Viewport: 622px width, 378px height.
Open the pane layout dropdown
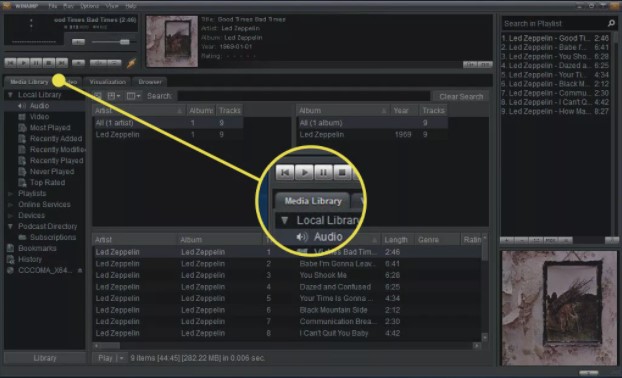[x=114, y=96]
